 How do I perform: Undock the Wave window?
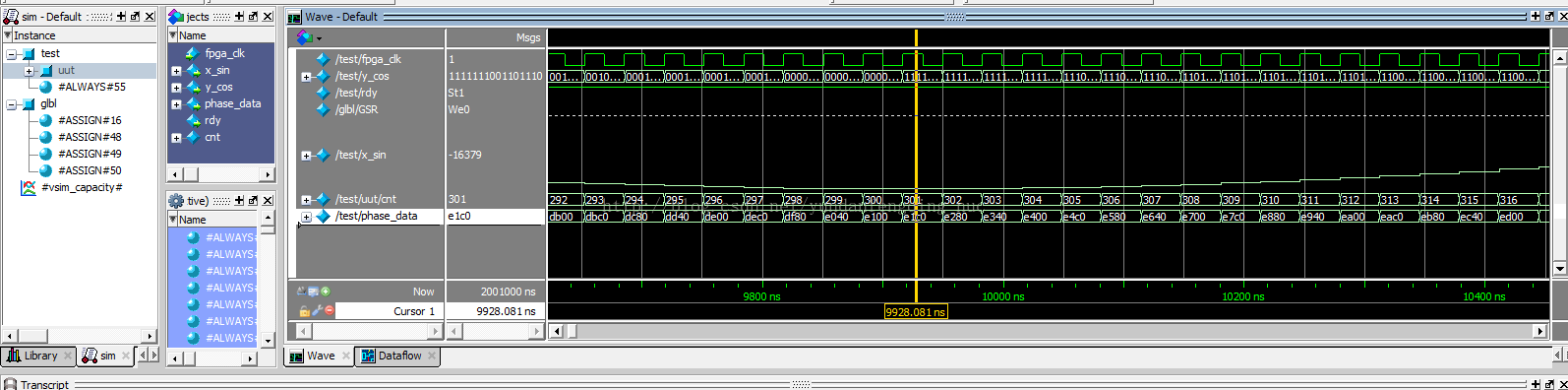1549,17
